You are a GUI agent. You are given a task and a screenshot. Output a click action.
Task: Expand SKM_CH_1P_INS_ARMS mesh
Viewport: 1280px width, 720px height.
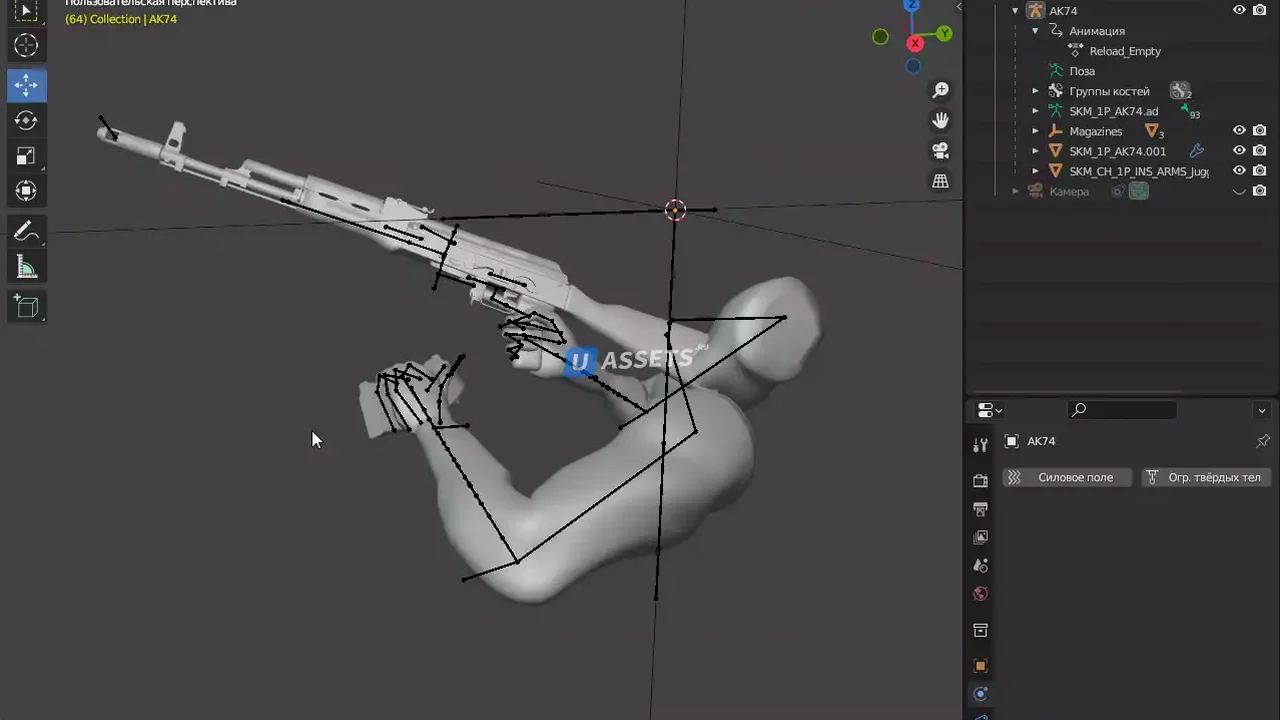1035,171
